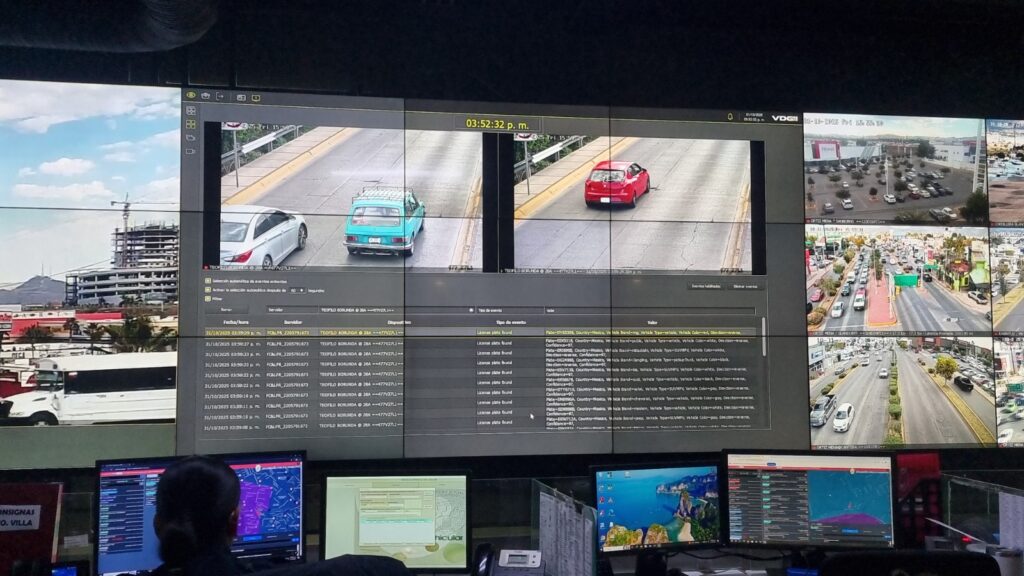Click the eye-shaped live view icon
This screenshot has width=1024, height=576.
(190, 96)
